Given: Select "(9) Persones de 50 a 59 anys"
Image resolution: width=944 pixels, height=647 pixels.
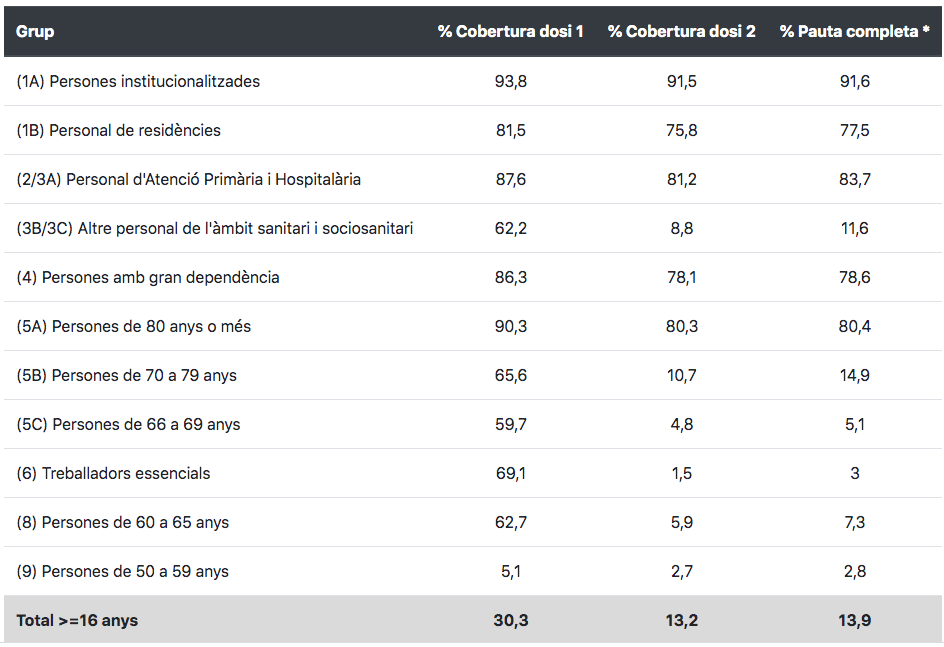Looking at the screenshot, I should coord(122,571).
